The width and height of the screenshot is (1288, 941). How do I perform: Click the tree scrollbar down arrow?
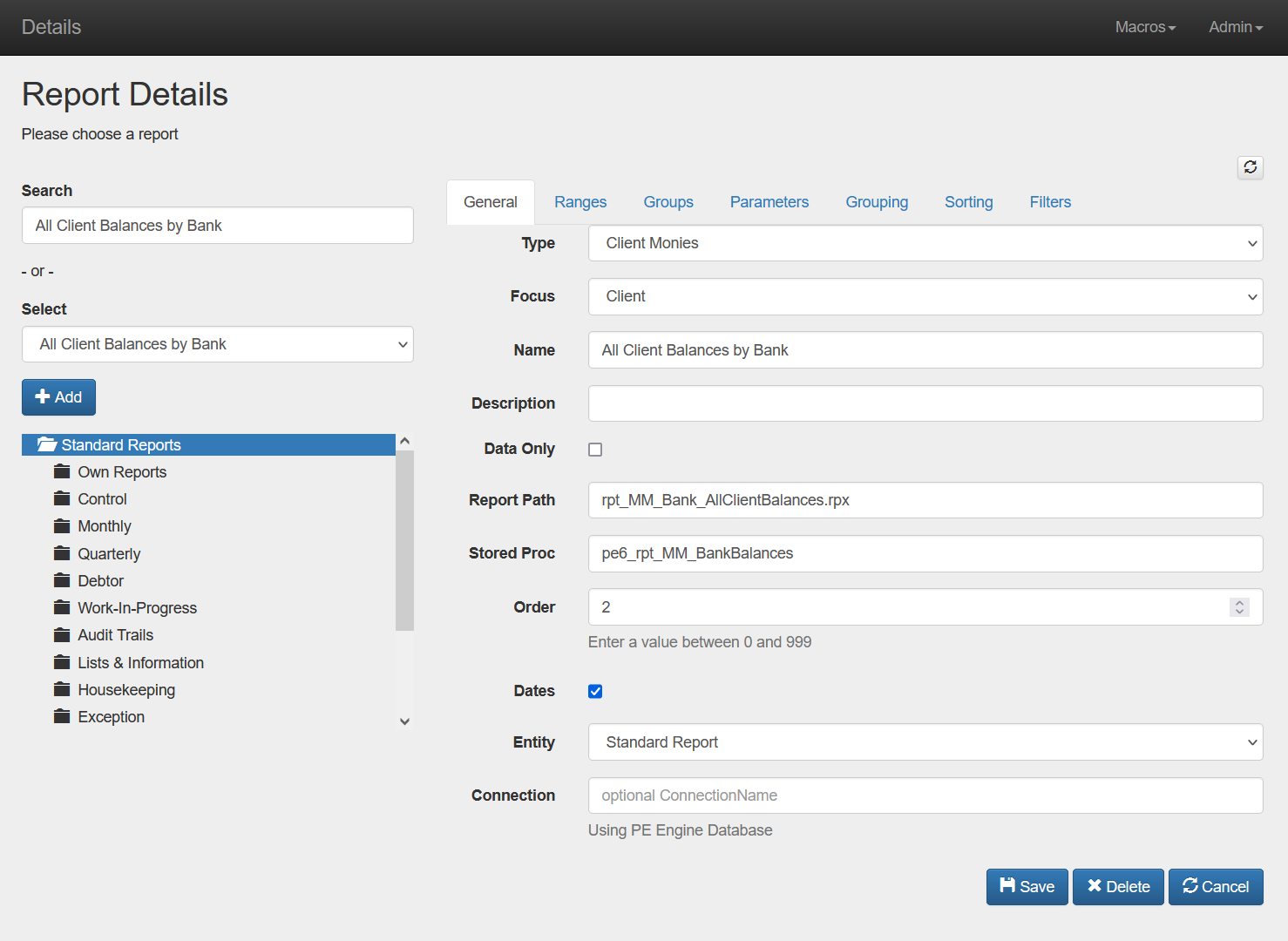404,721
